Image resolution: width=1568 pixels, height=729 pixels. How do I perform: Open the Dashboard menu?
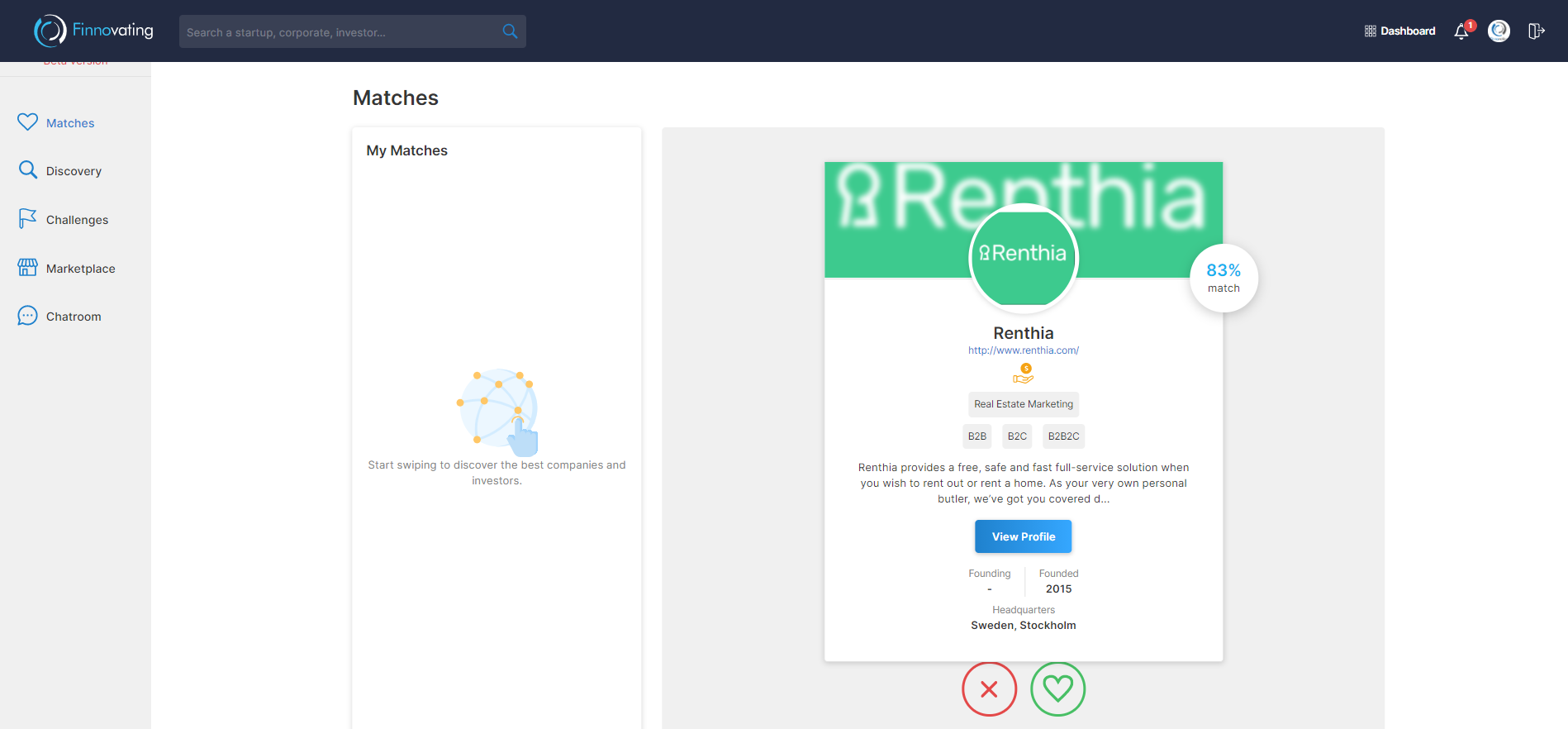tap(1399, 31)
